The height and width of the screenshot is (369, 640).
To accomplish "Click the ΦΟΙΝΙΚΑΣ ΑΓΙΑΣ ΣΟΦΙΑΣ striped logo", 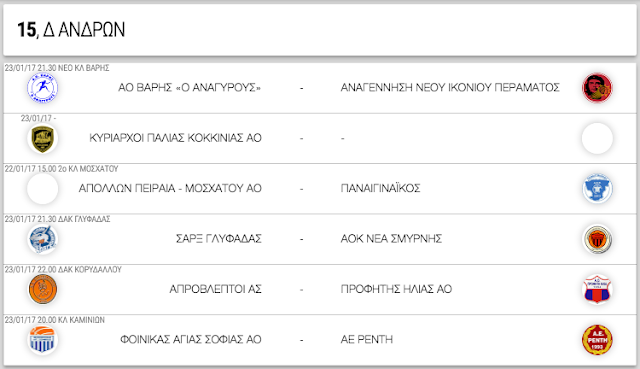I will pyautogui.click(x=42, y=340).
